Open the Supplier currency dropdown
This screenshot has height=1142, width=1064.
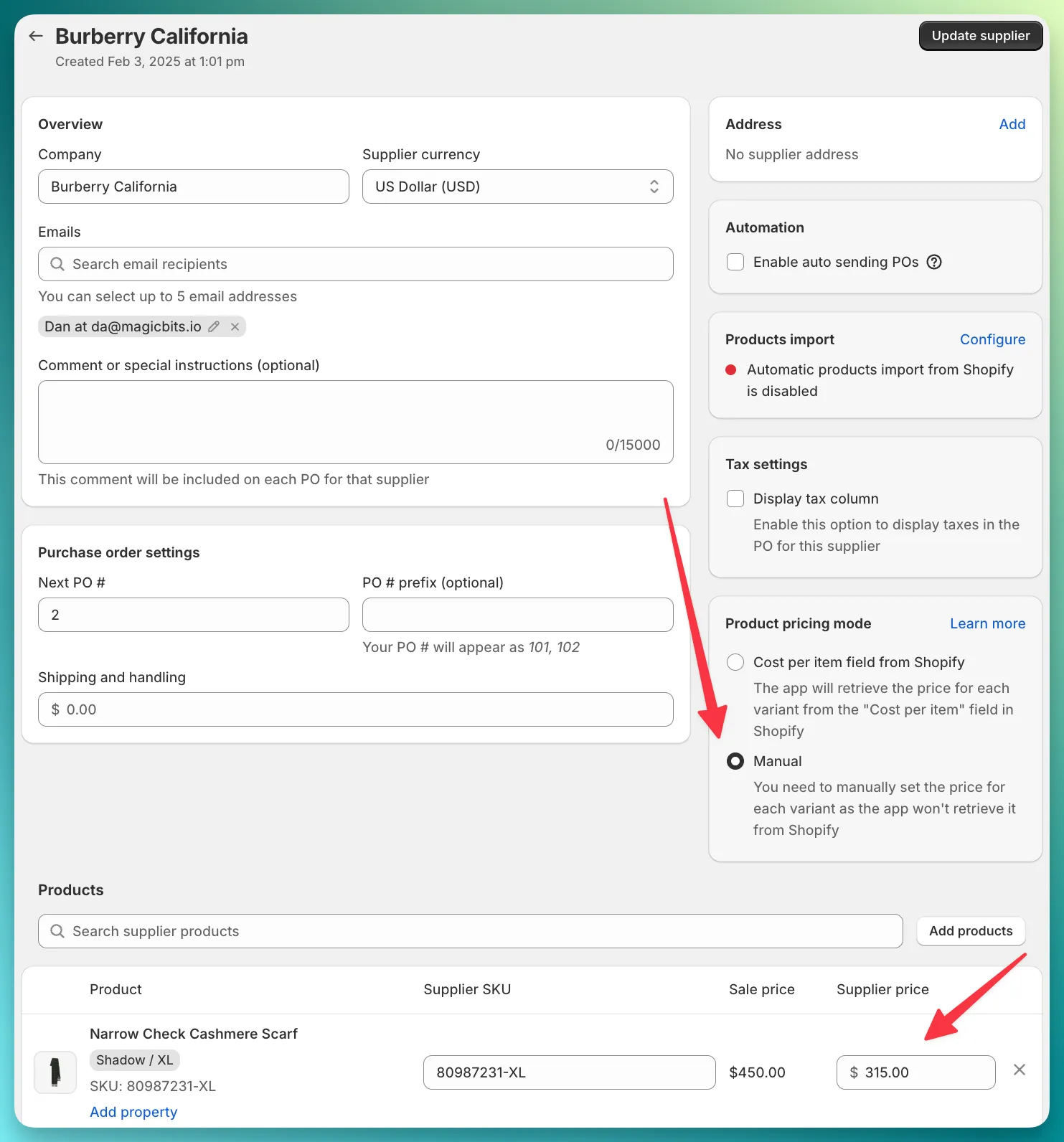(518, 187)
